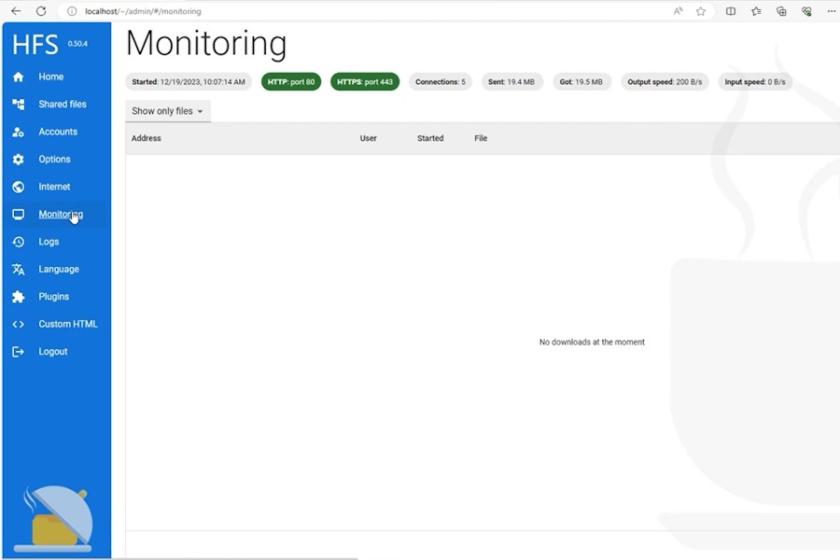Screen dimensions: 840x560
Task: Open browser settings and more menu
Action: pos(832,11)
